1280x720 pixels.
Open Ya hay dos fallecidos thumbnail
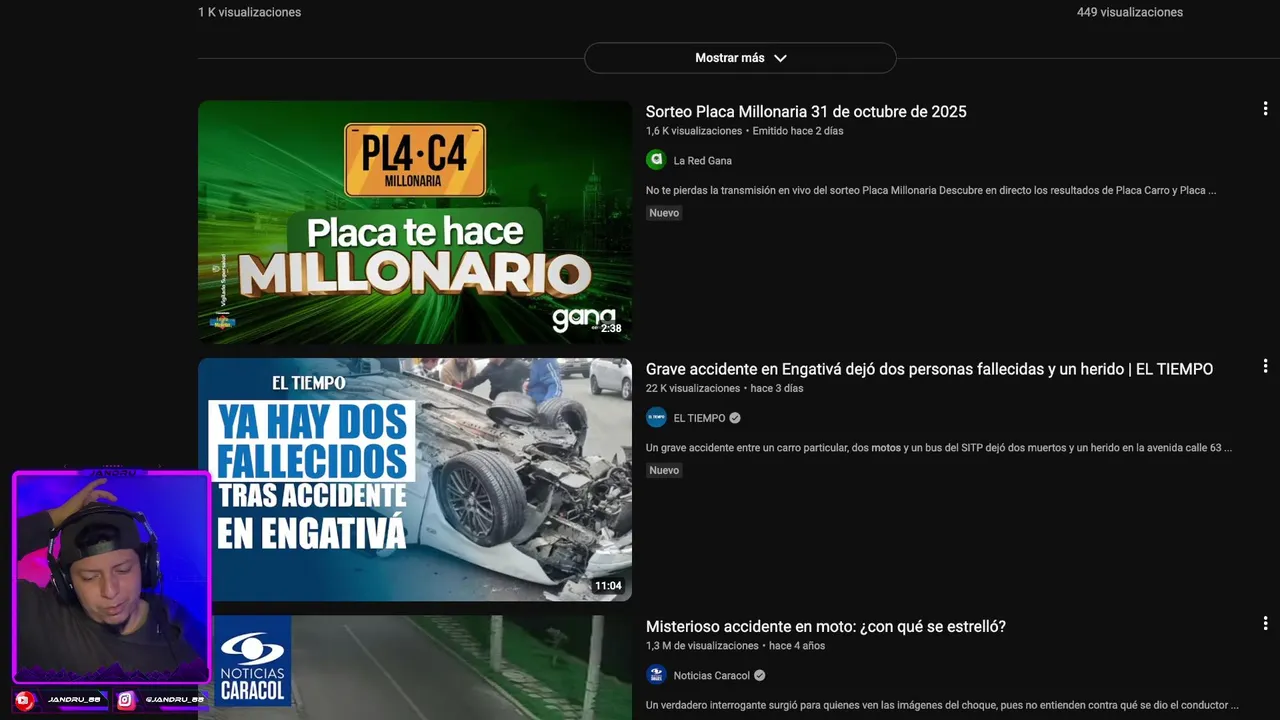click(415, 480)
